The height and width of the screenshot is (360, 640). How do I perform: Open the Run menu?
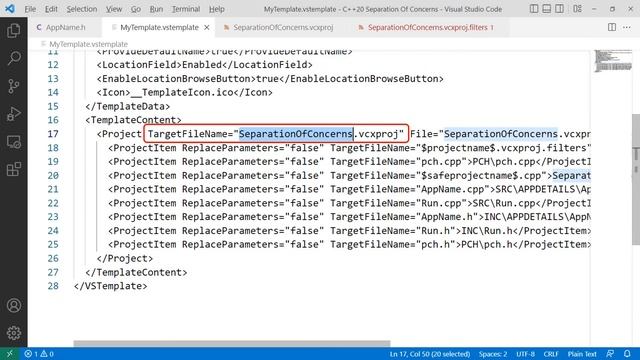click(x=156, y=9)
